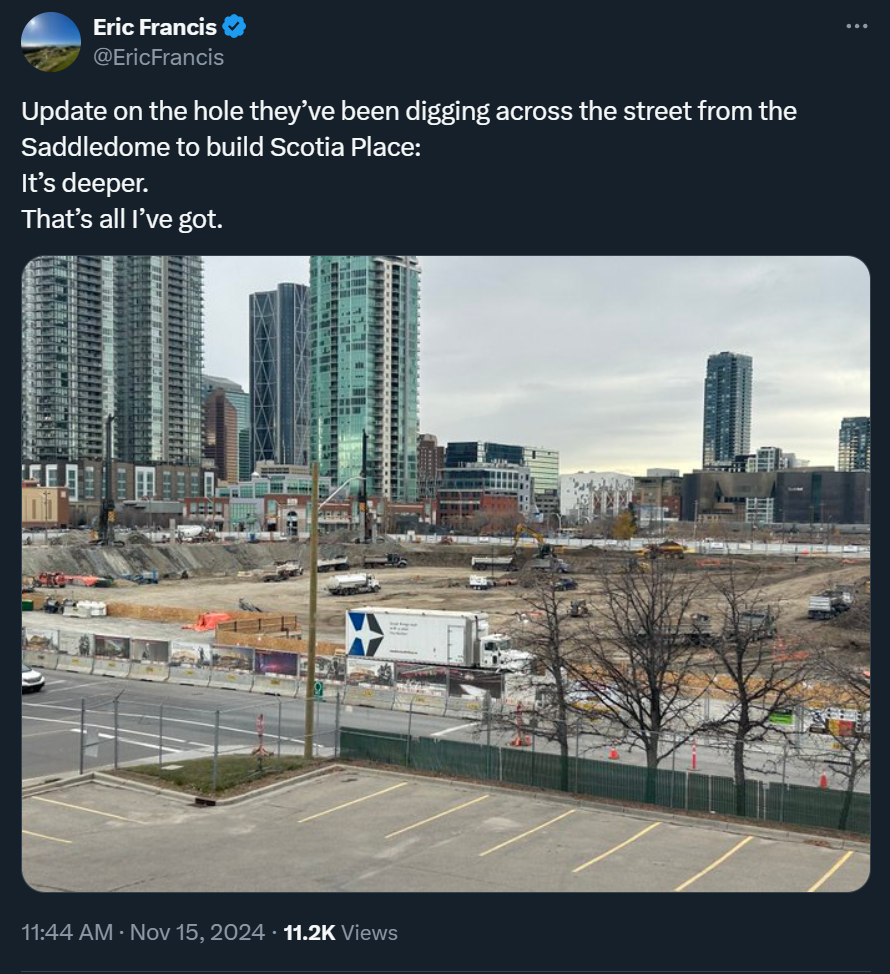
Task: Open Eric Francis's profile avatar
Action: 51,42
